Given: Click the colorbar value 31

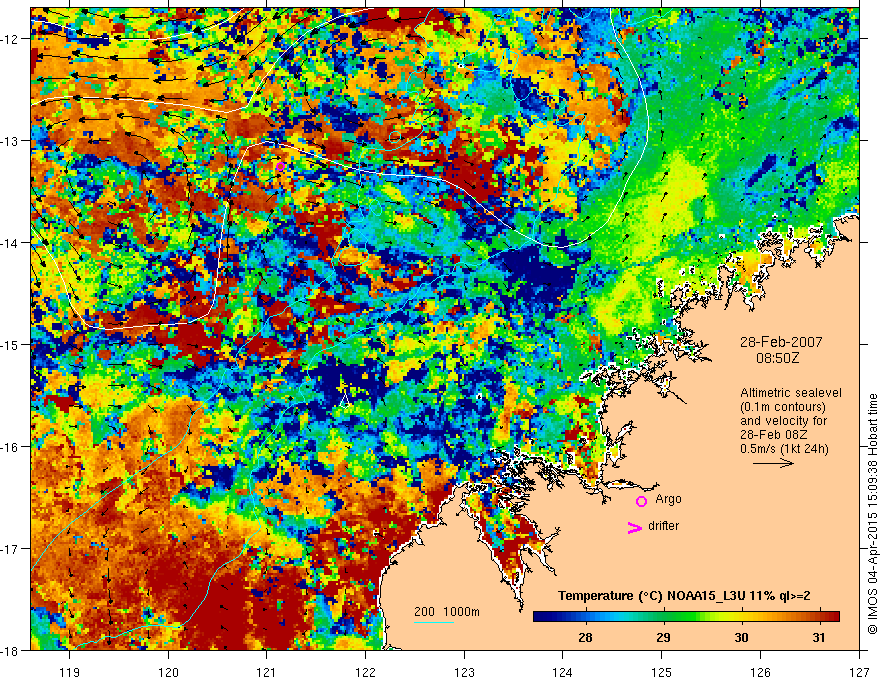Looking at the screenshot, I should [819, 637].
